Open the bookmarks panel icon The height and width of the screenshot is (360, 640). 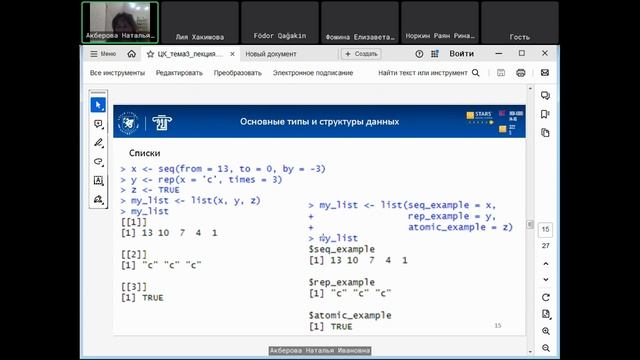tap(545, 114)
